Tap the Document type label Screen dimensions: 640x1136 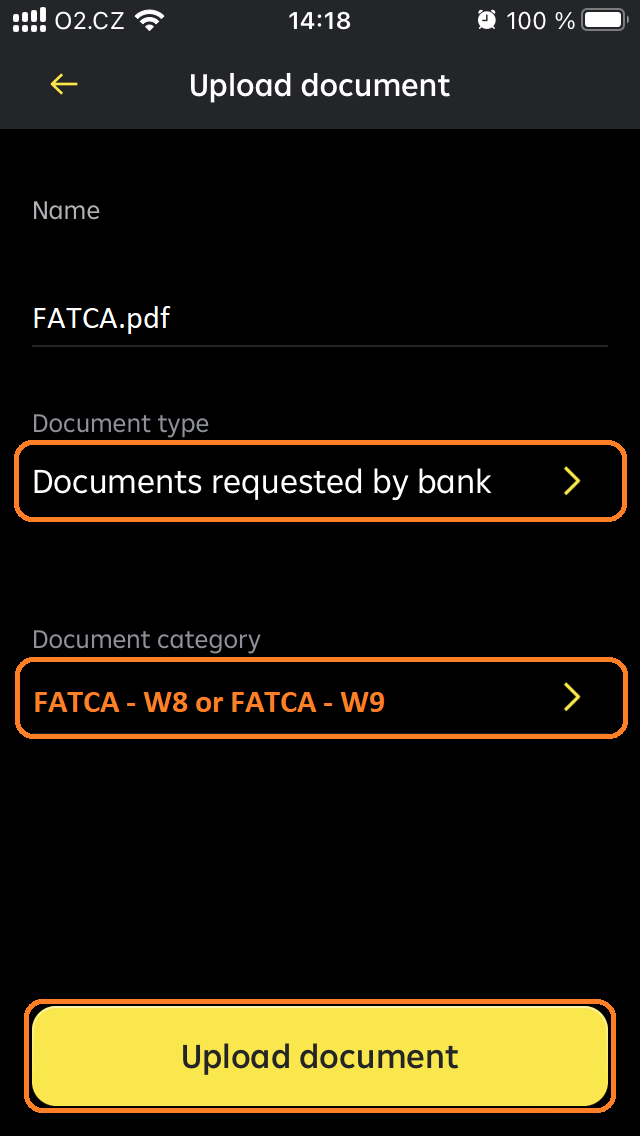[120, 423]
